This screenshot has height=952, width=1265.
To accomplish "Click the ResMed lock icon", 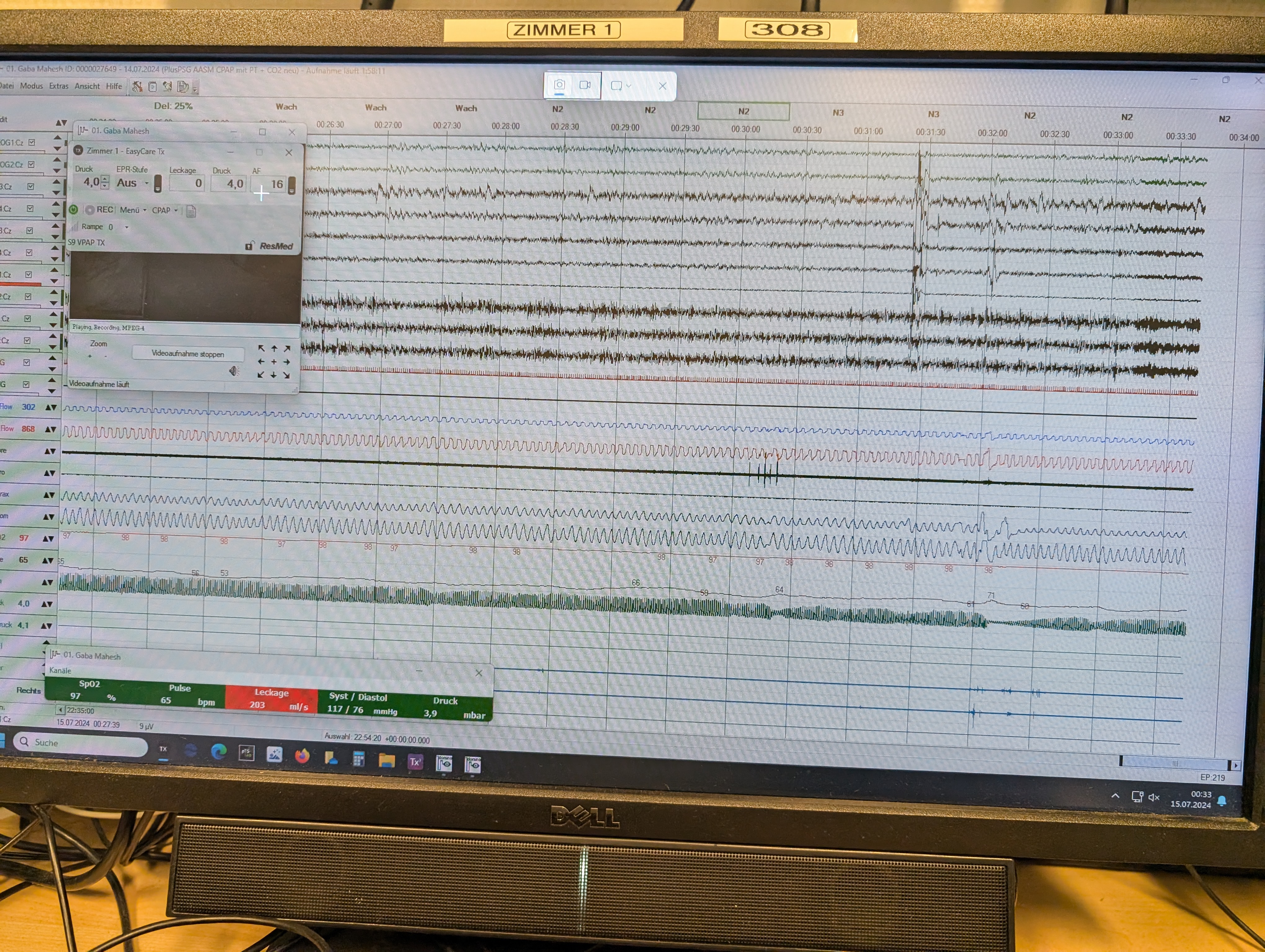I will pos(249,246).
